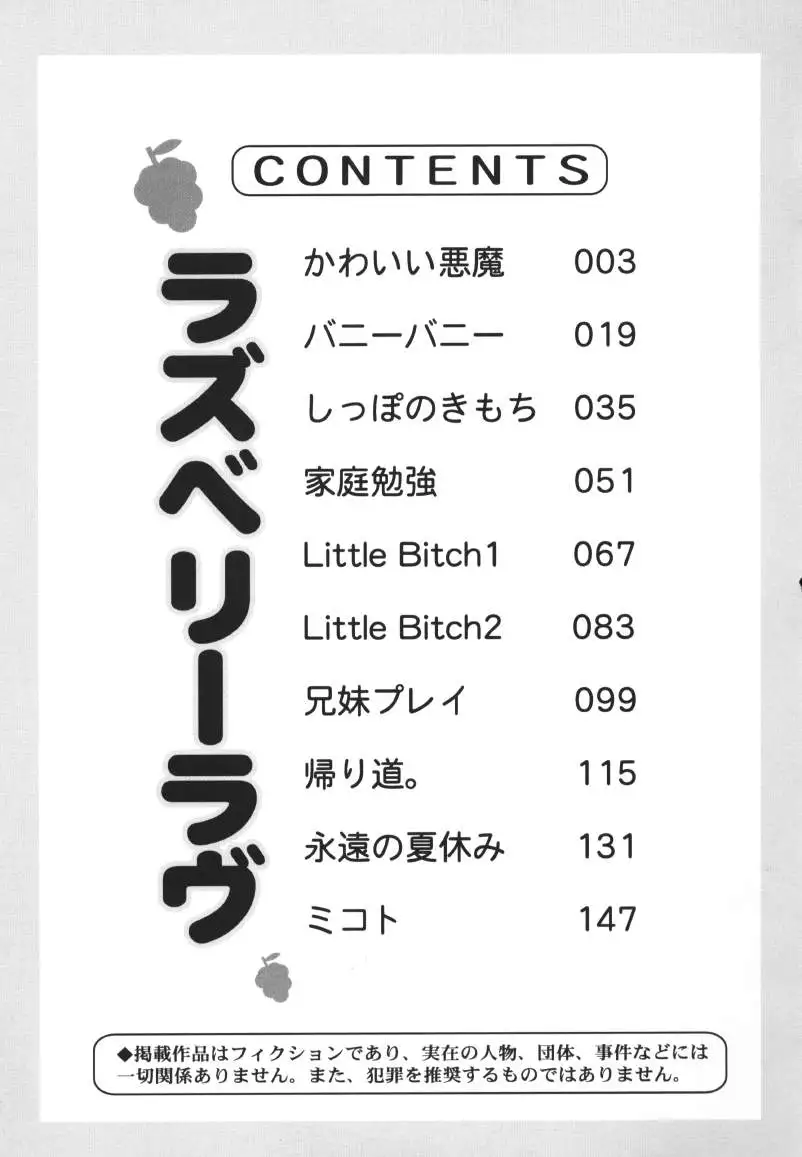The width and height of the screenshot is (802, 1157).
Task: Open the ミコト chapter entry
Action: 351,920
